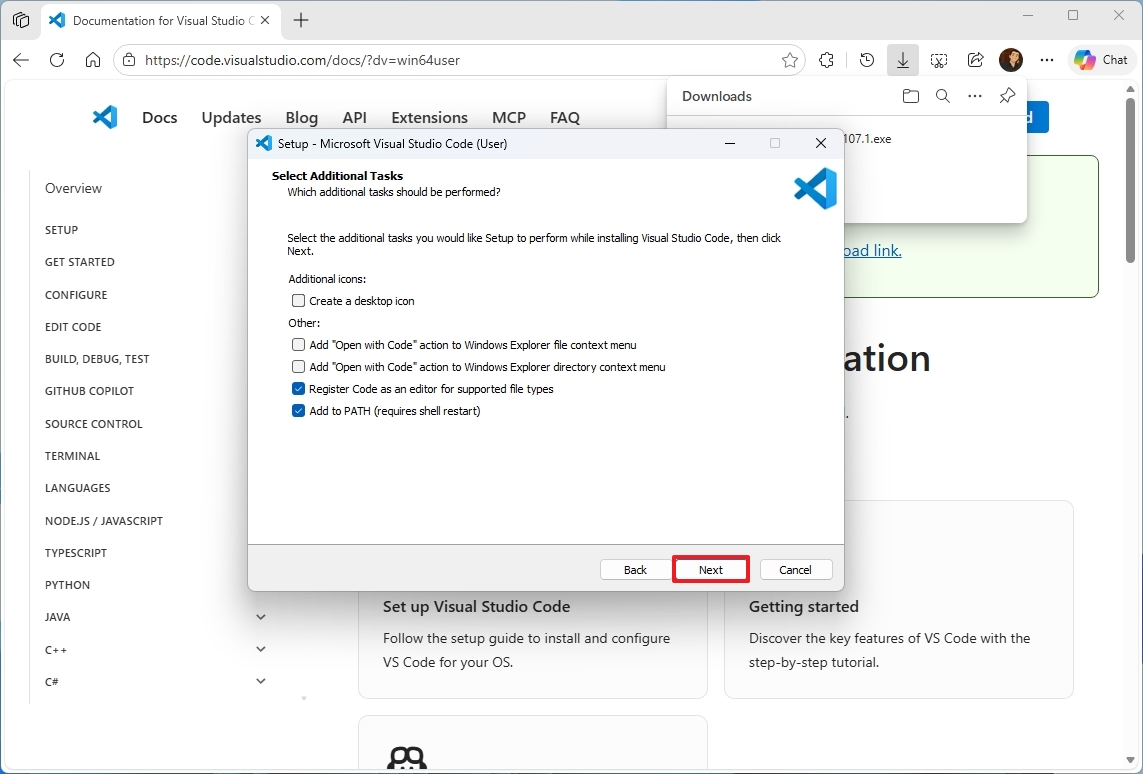Open BUILD, DEBUG, TEST sidebar section
This screenshot has width=1143, height=774.
pyautogui.click(x=97, y=359)
